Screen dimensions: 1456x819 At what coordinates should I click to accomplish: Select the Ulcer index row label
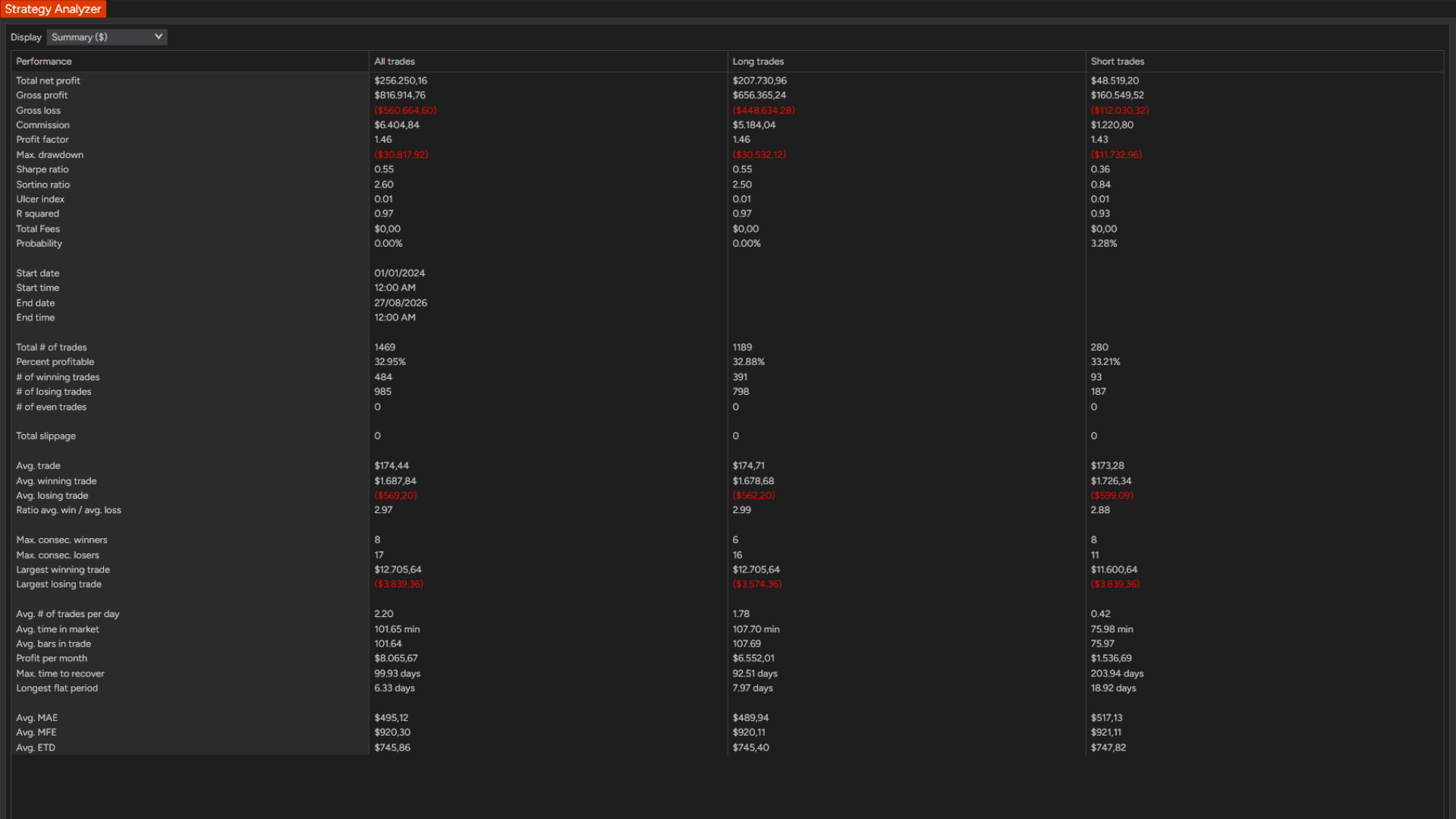point(40,199)
